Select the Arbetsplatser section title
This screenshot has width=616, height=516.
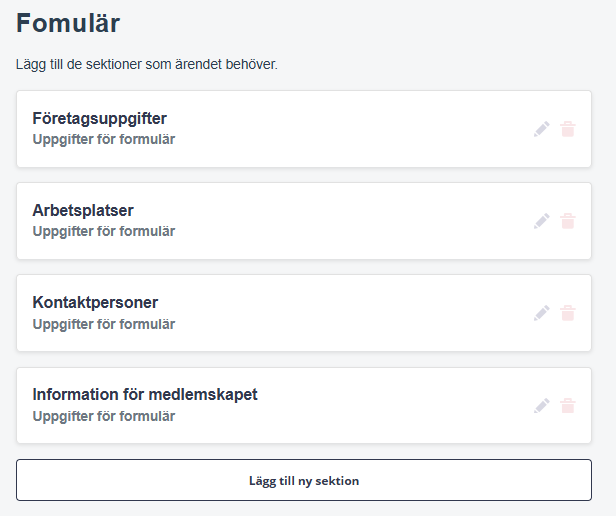(83, 210)
